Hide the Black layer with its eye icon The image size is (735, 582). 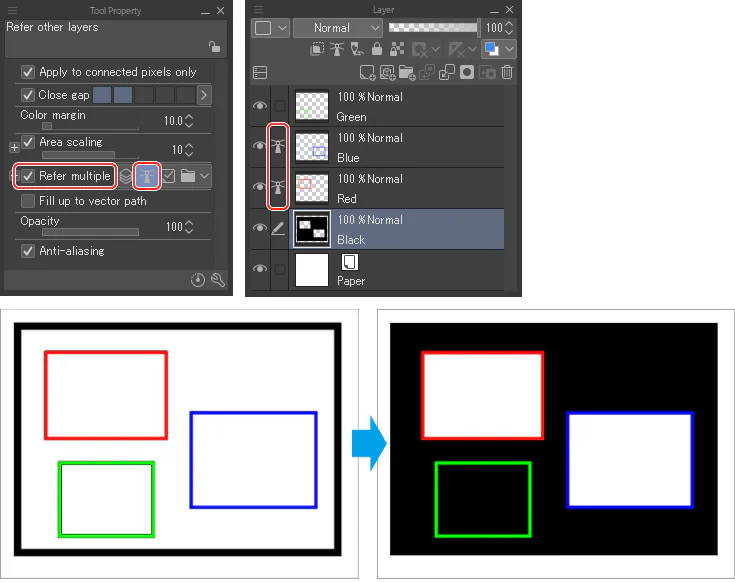260,227
